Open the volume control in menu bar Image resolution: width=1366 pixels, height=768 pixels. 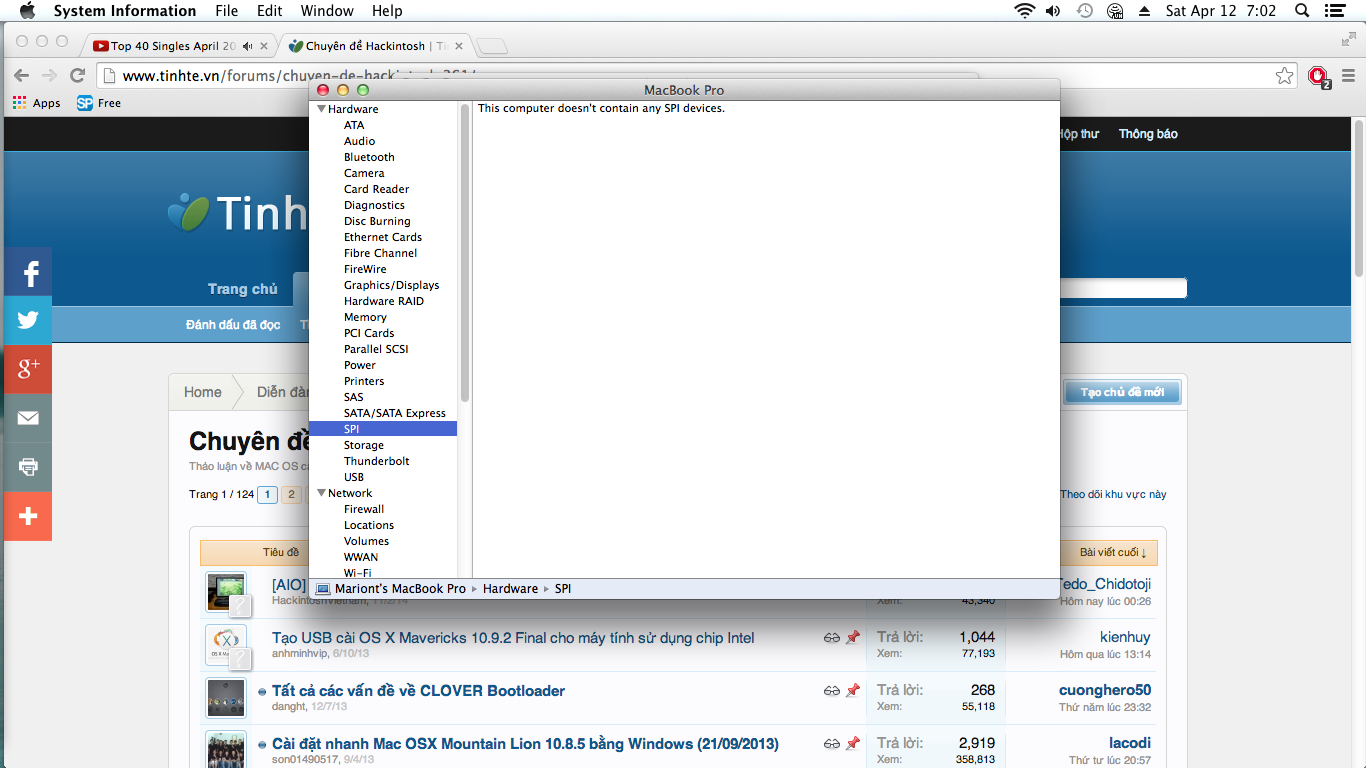tap(1053, 11)
